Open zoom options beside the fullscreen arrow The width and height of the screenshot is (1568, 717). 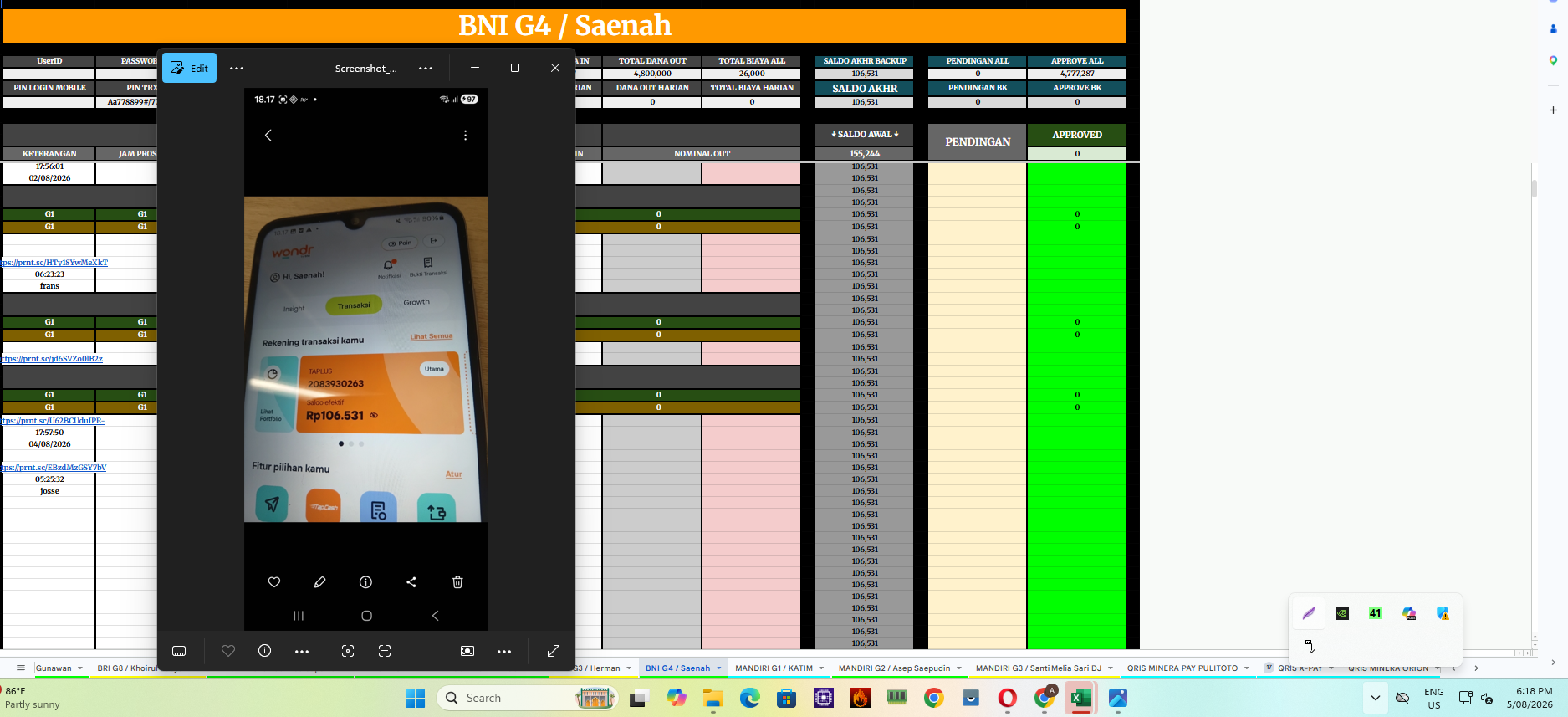[504, 651]
